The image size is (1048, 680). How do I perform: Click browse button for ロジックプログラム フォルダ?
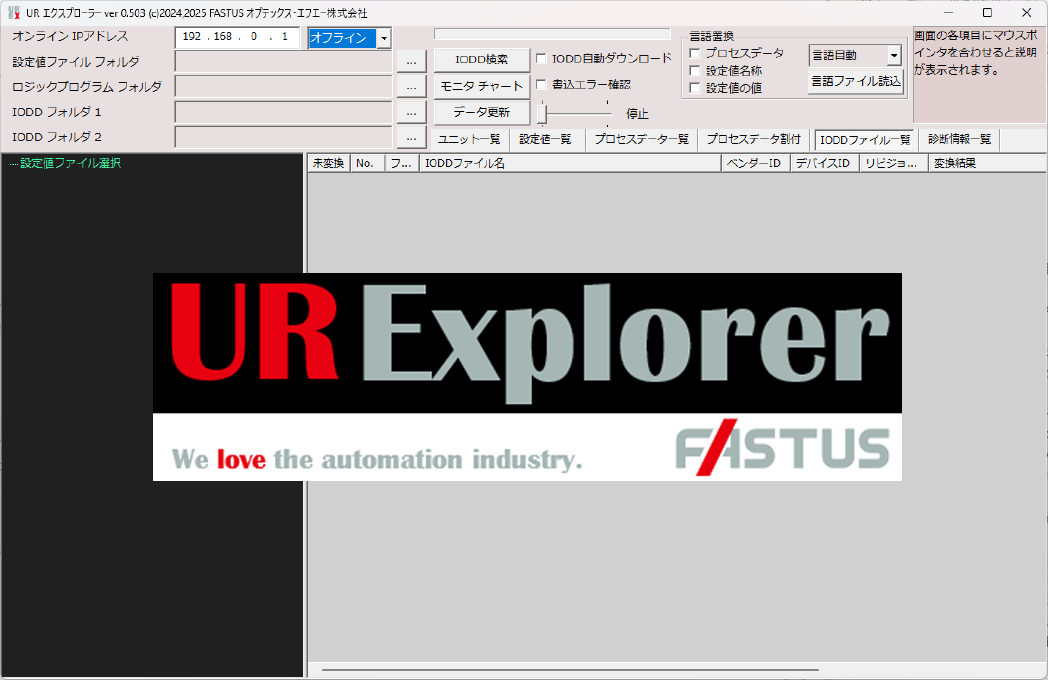[x=411, y=87]
